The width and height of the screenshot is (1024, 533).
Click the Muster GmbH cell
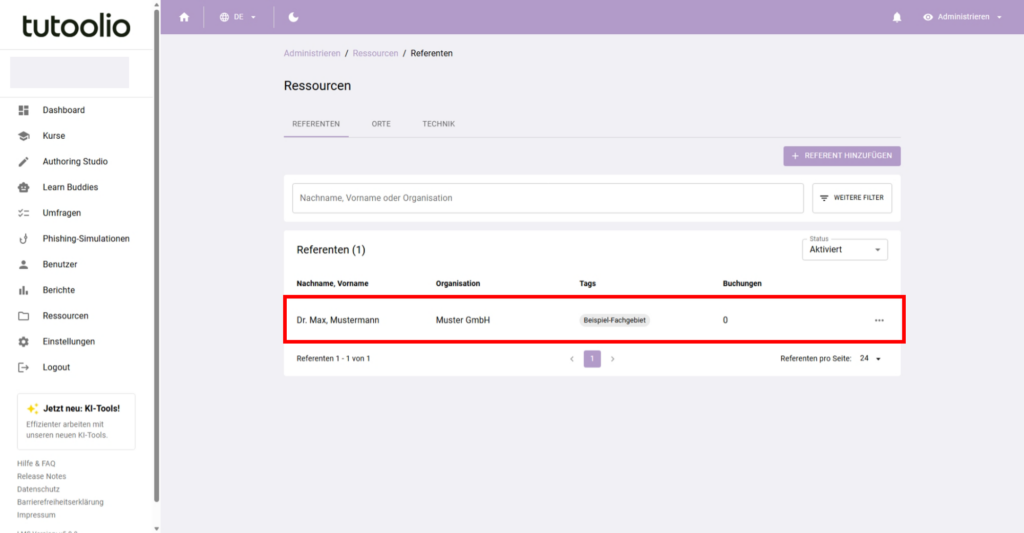click(x=462, y=320)
